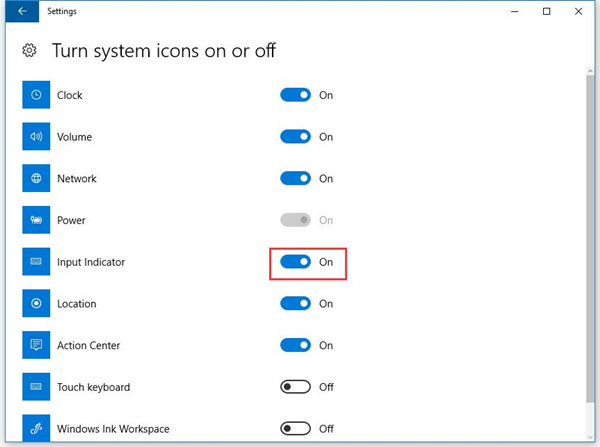The image size is (600, 447).
Task: Click the Volume speaker icon
Action: pyautogui.click(x=36, y=136)
